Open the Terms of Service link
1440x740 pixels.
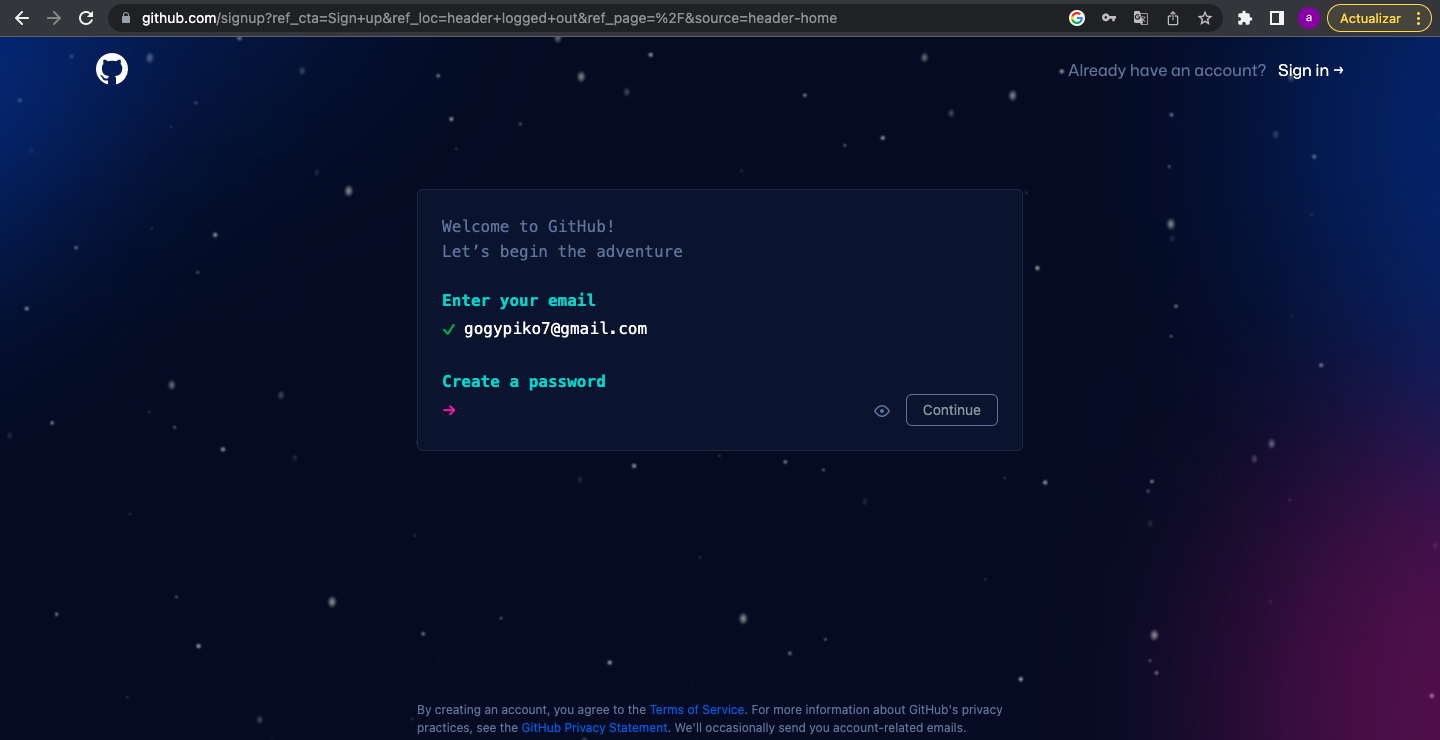pos(697,710)
